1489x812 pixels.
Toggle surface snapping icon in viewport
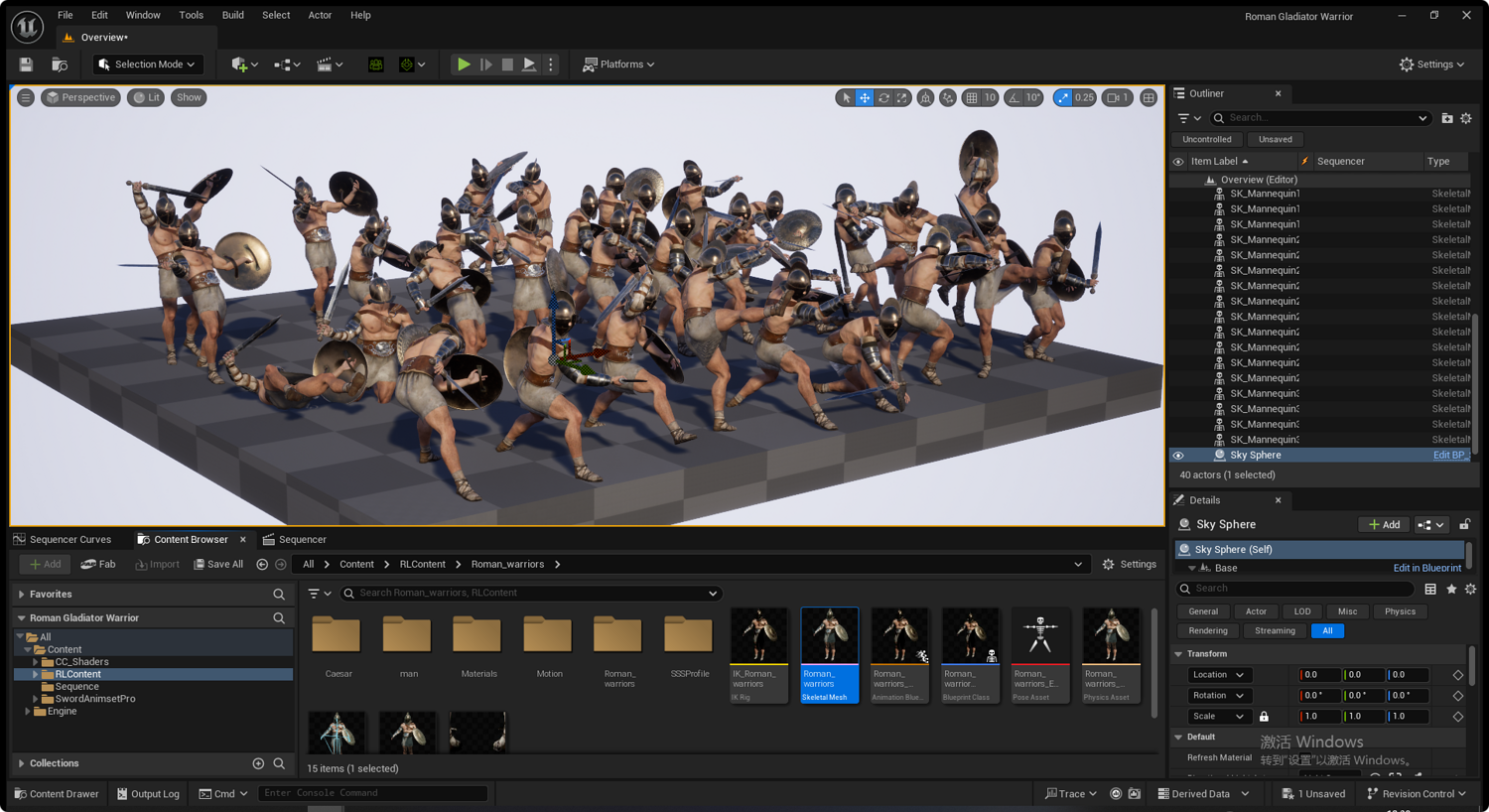(948, 97)
